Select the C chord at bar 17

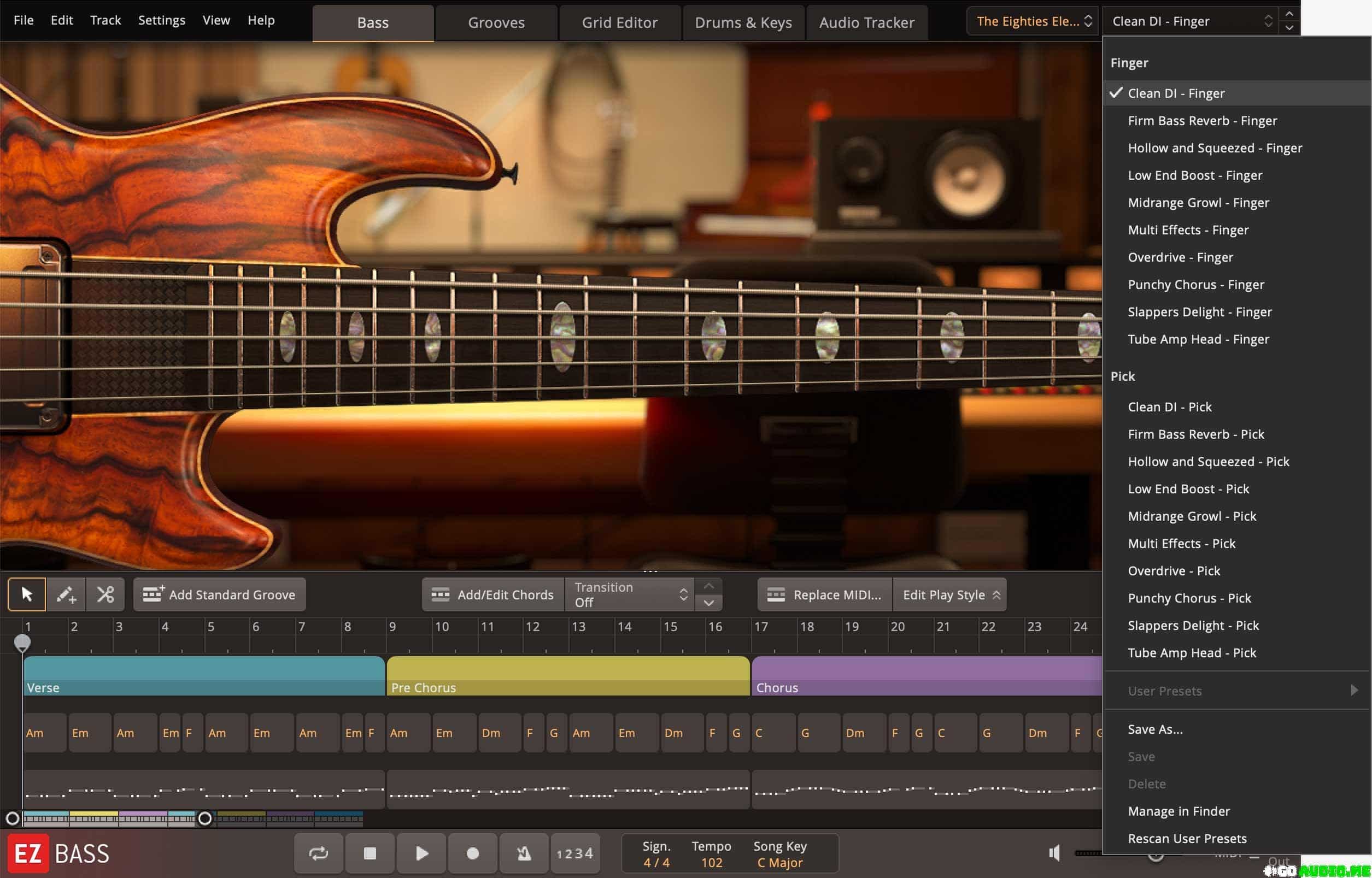(x=773, y=733)
